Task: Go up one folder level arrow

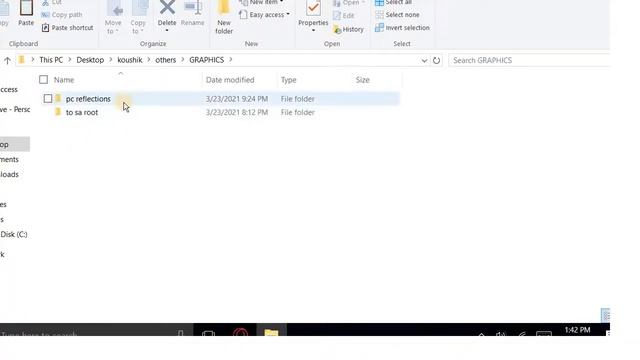Action: [x=7, y=60]
